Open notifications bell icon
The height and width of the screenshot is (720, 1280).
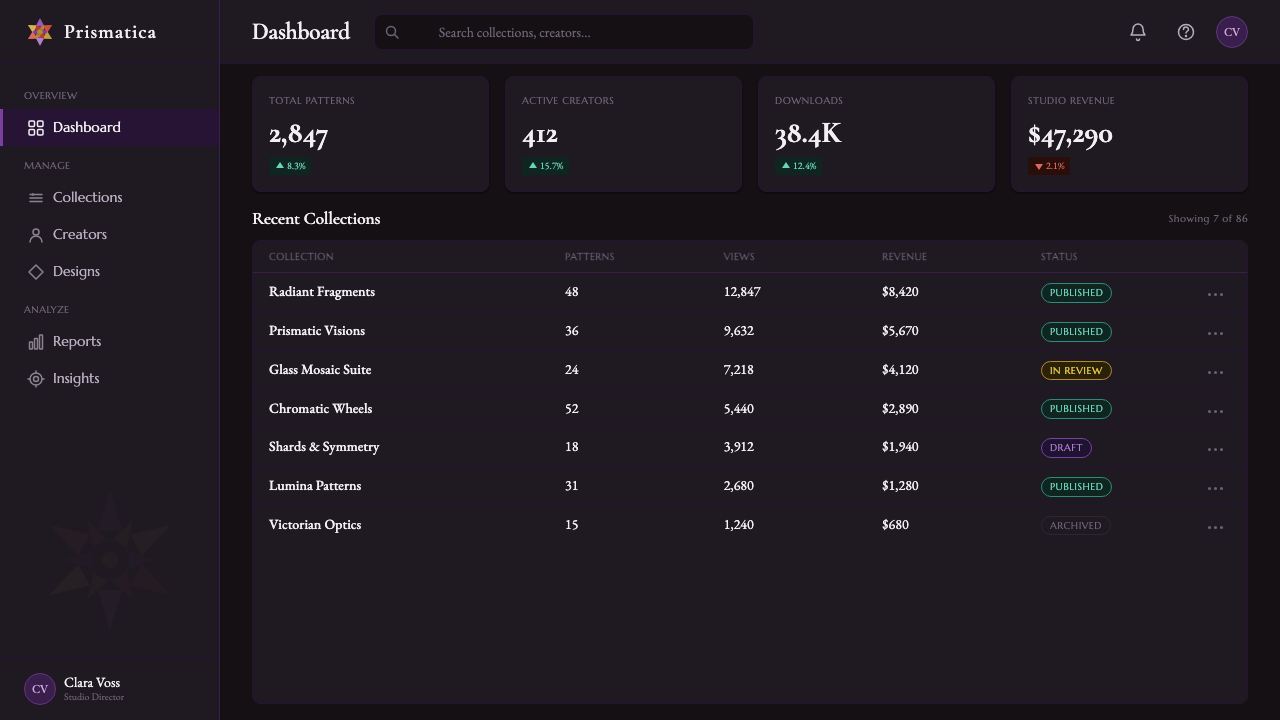pyautogui.click(x=1138, y=32)
